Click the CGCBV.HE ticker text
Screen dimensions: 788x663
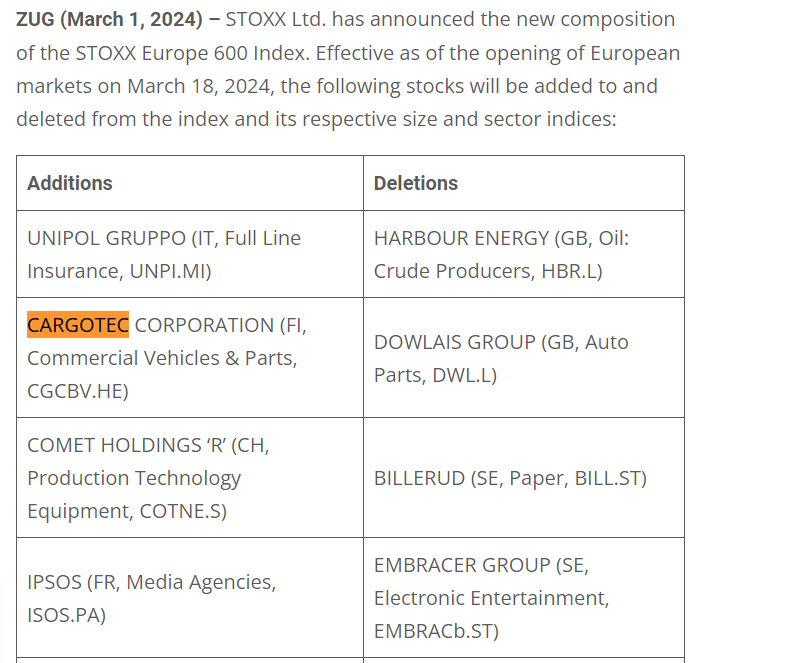coord(77,391)
